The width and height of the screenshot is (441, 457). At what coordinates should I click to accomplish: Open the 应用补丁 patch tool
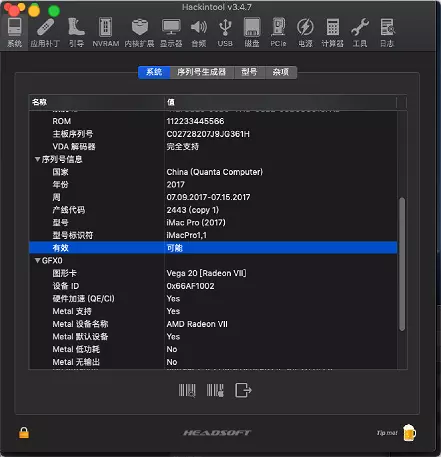(45, 33)
